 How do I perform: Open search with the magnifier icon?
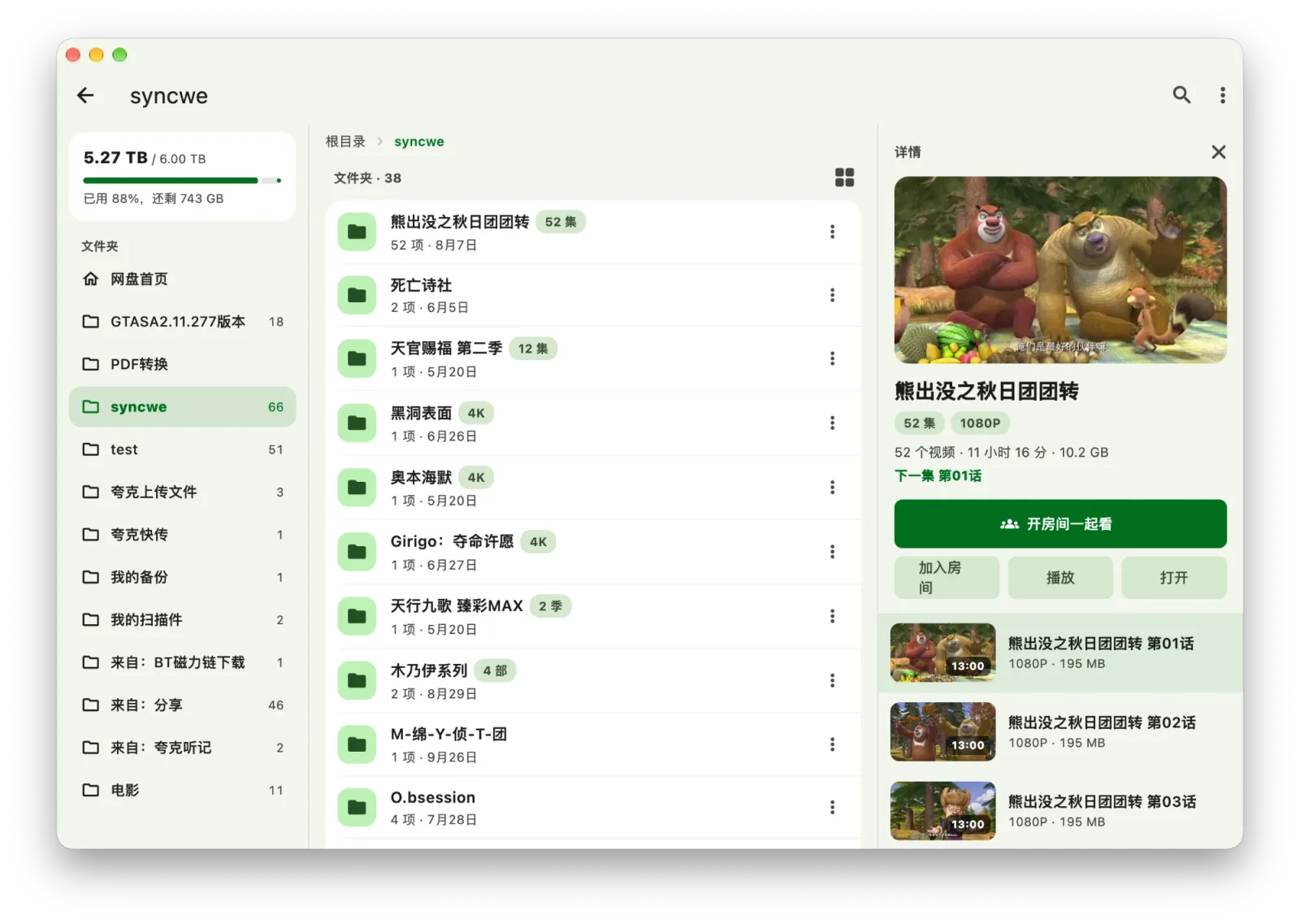1181,95
